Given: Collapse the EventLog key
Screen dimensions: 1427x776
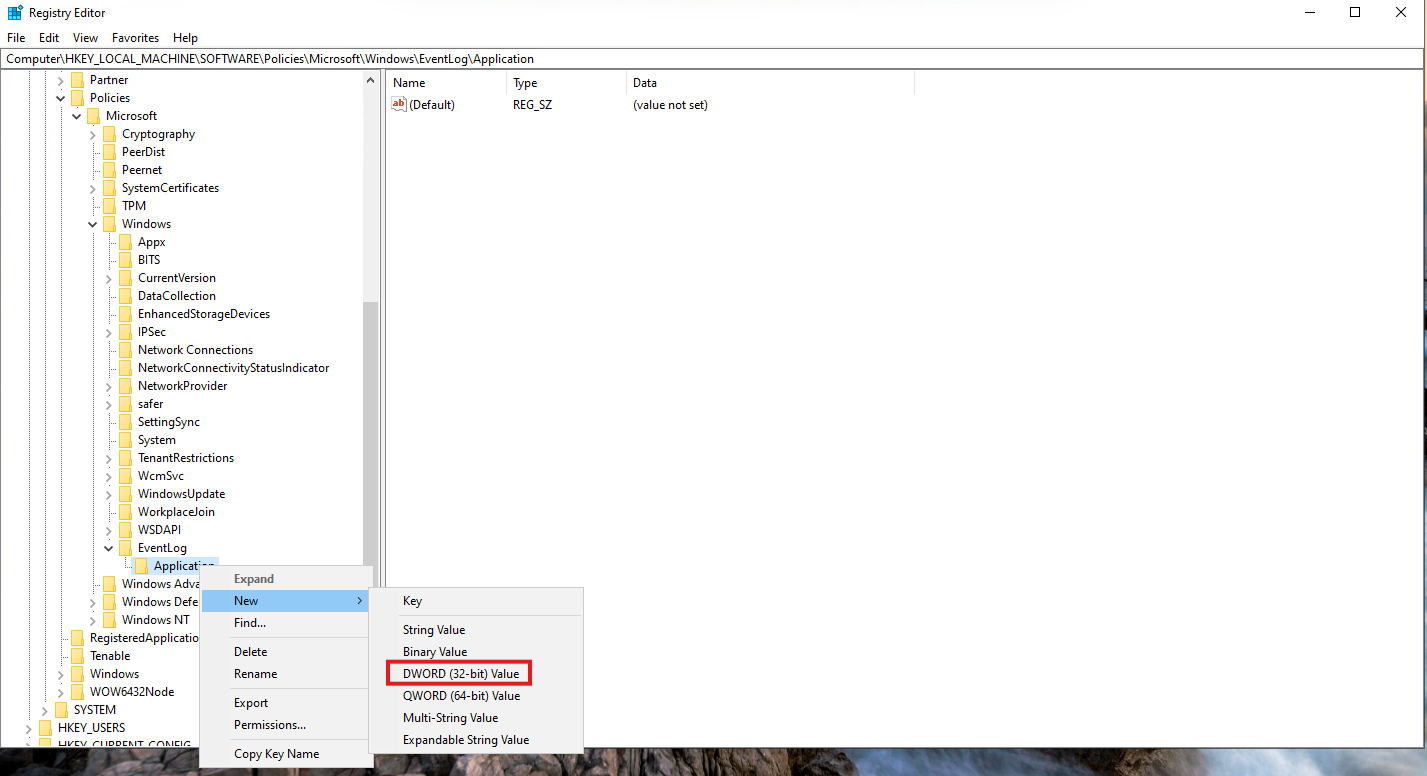Looking at the screenshot, I should pos(109,548).
